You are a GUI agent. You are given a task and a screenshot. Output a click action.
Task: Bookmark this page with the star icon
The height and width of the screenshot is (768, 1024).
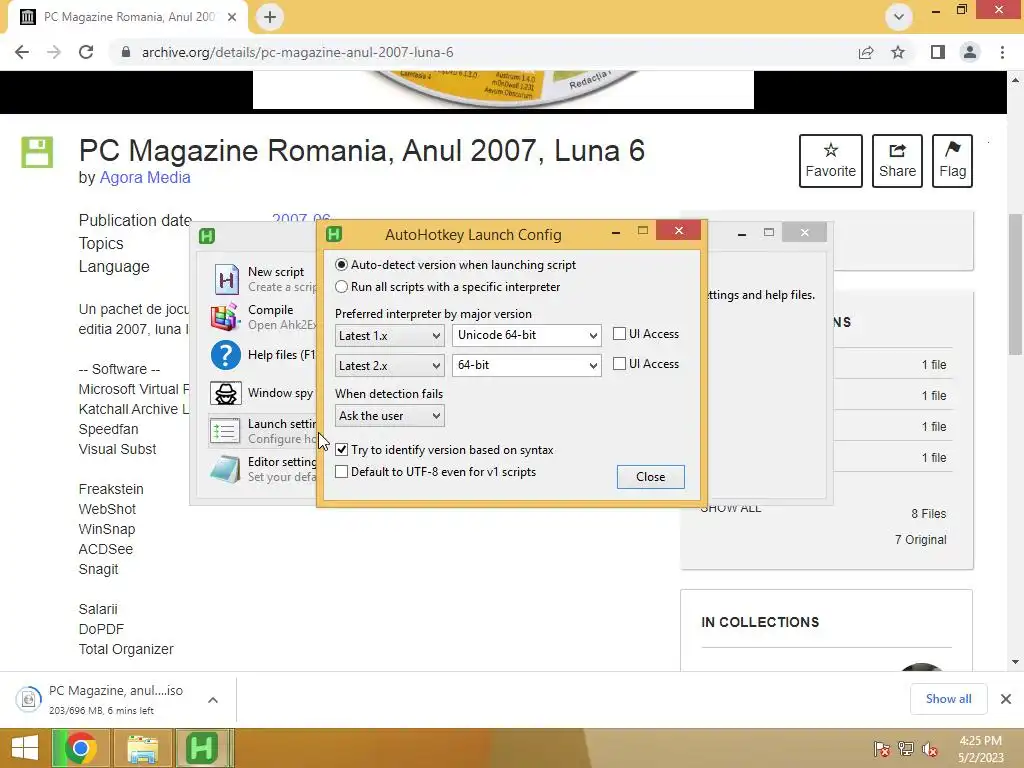[898, 52]
